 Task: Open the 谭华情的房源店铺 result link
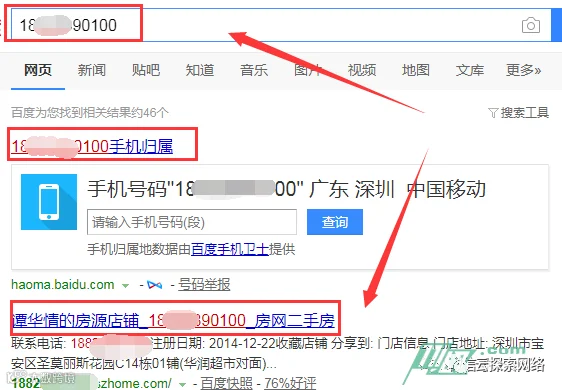coord(173,320)
